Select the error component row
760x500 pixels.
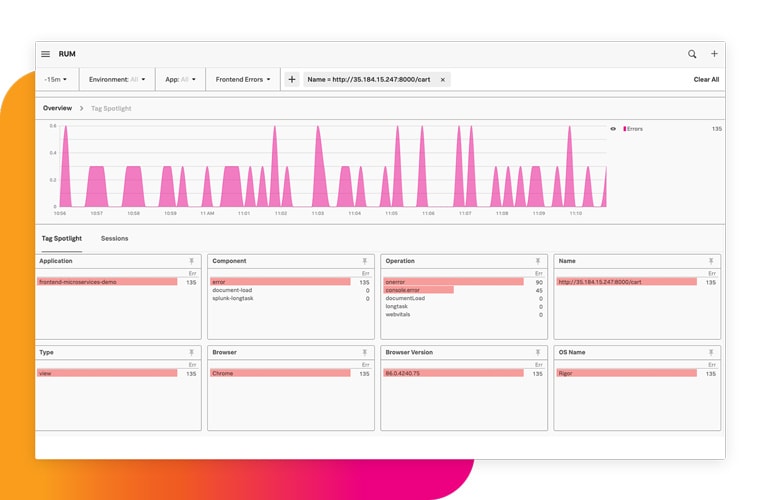point(290,282)
